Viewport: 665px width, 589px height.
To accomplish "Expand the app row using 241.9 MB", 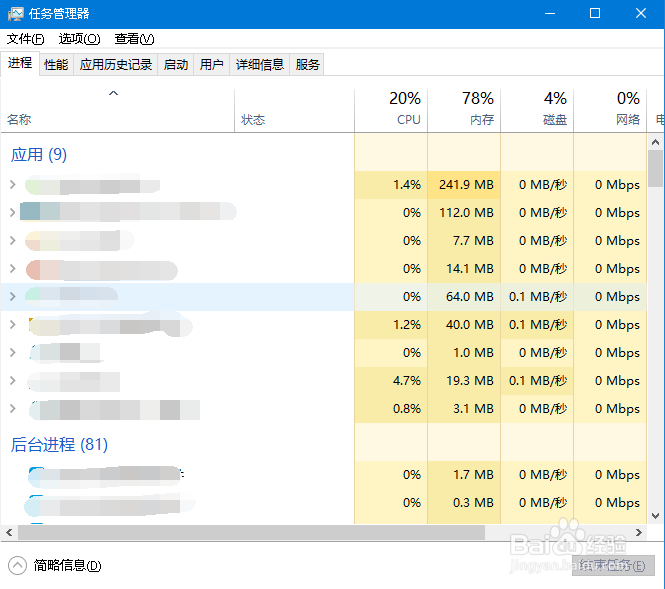I will 13,185.
